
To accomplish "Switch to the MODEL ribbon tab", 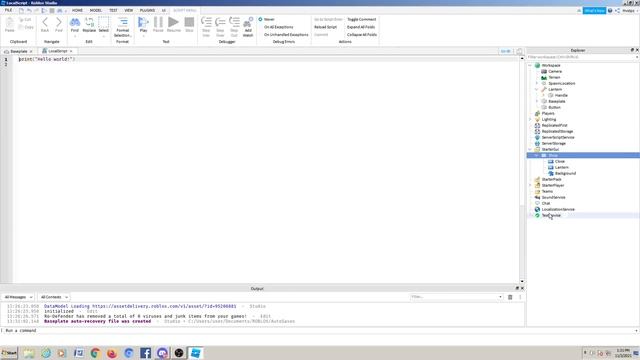I will point(96,10).
